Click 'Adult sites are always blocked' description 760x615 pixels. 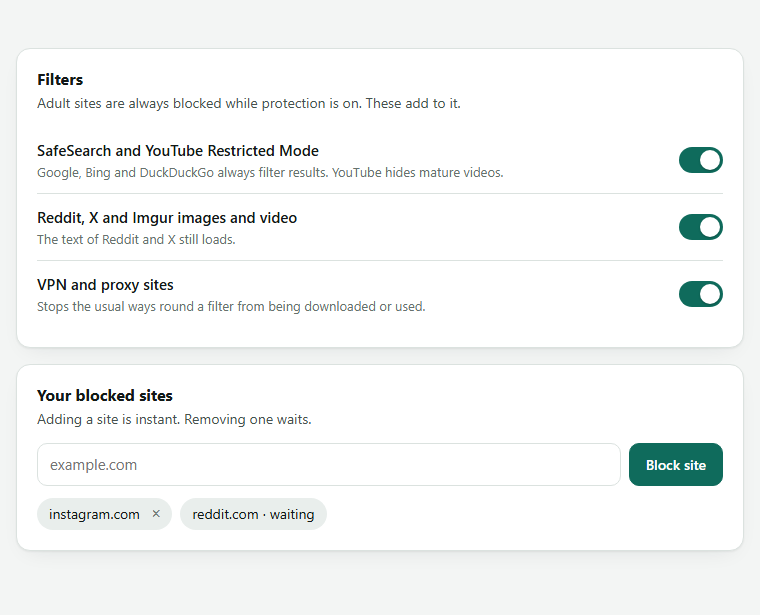click(x=249, y=103)
